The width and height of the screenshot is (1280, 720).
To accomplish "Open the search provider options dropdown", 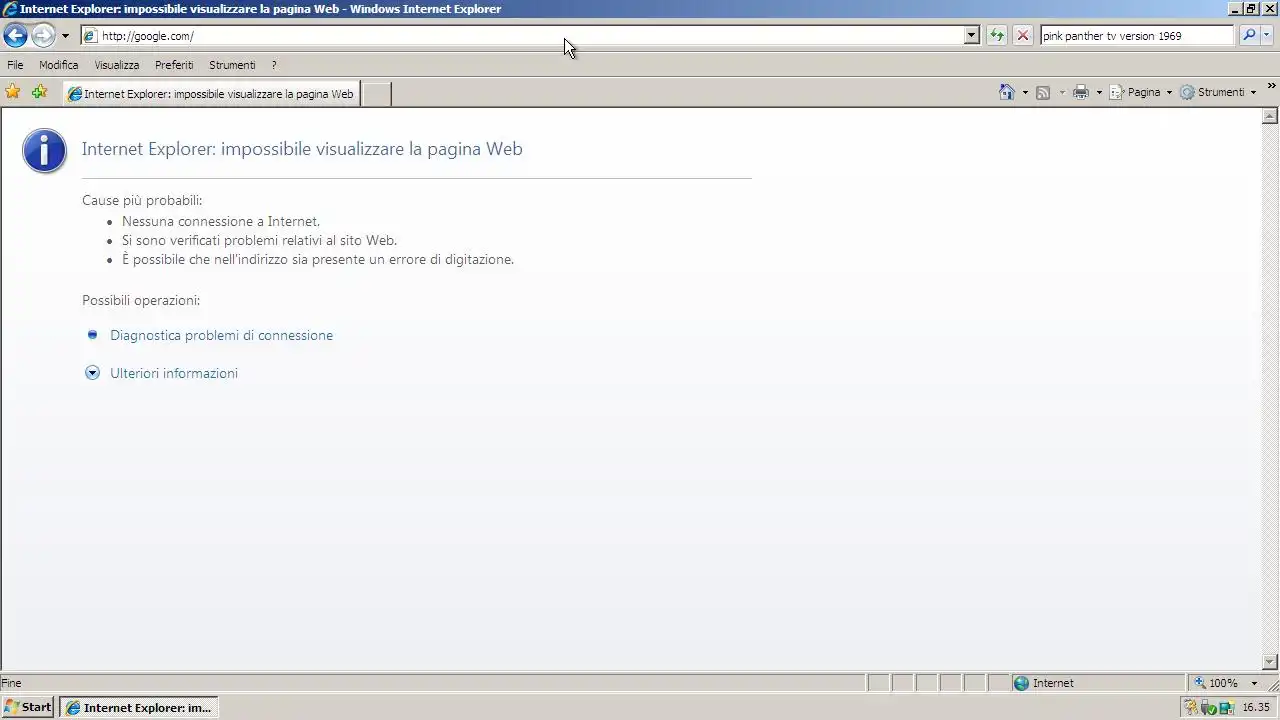I will click(1268, 36).
